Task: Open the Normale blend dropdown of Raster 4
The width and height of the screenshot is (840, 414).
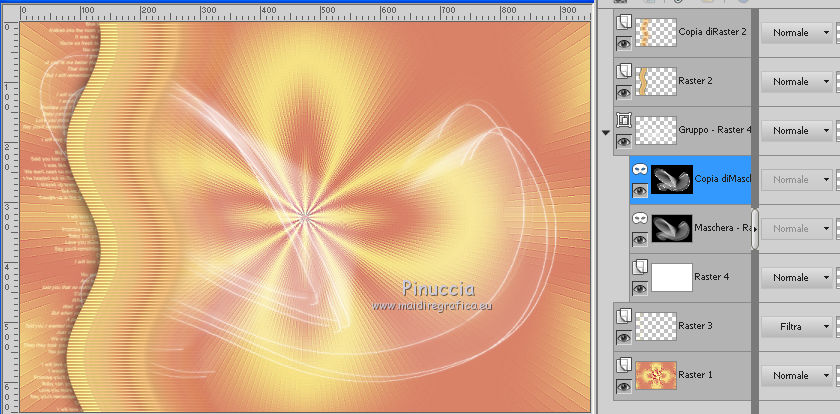Action: click(x=797, y=277)
